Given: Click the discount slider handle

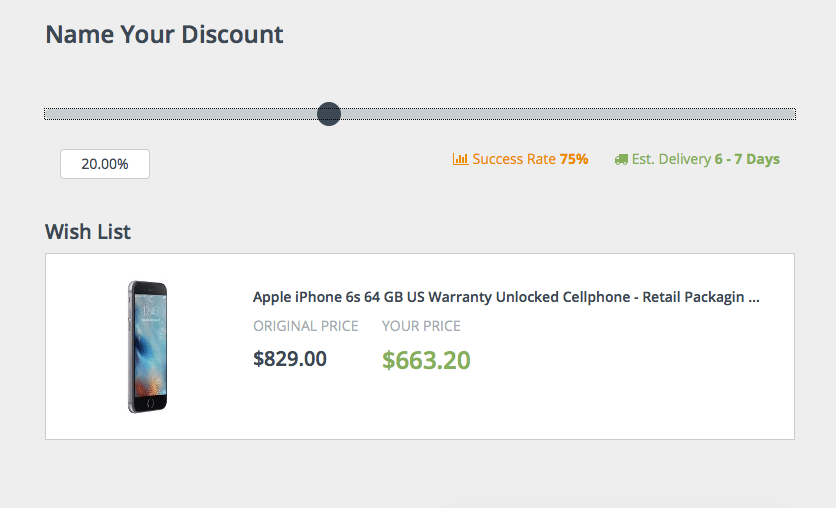Looking at the screenshot, I should pyautogui.click(x=329, y=114).
